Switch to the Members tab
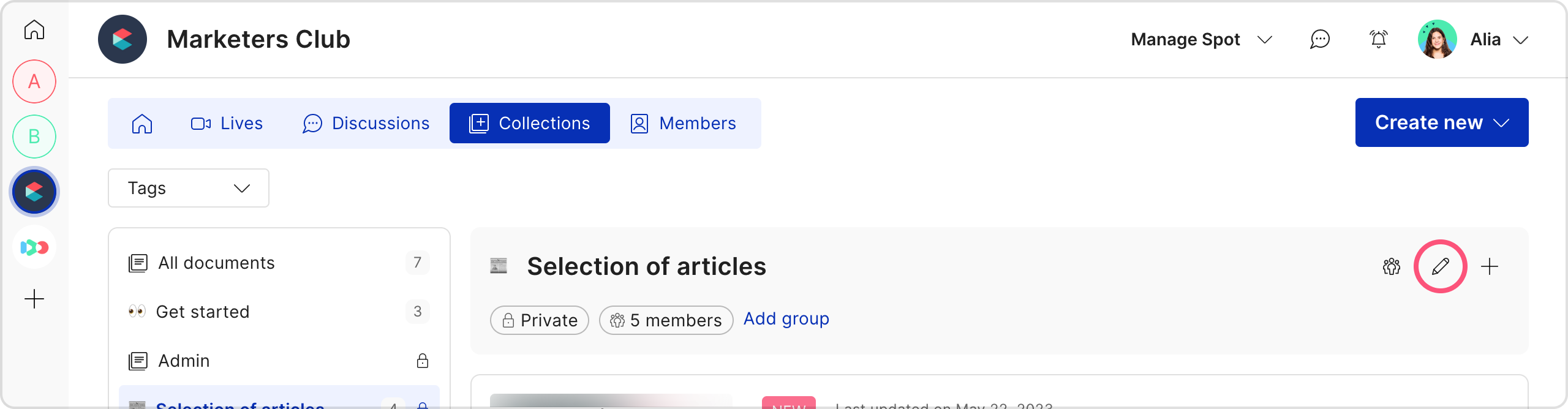 683,123
